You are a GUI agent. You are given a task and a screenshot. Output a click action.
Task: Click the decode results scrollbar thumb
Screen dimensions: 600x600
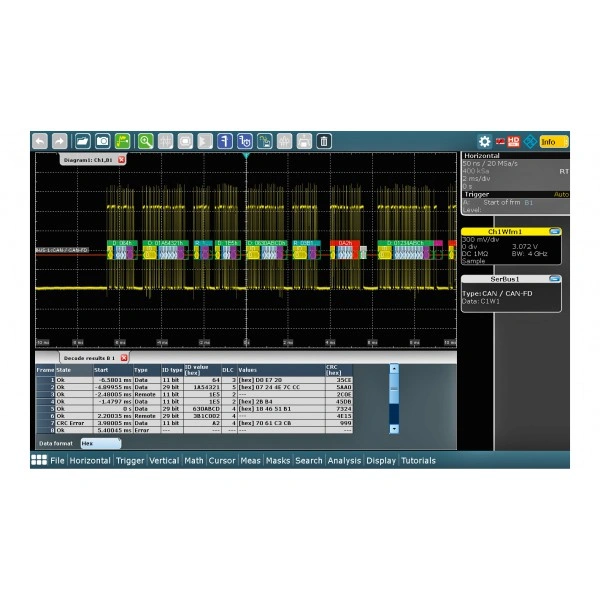(394, 388)
